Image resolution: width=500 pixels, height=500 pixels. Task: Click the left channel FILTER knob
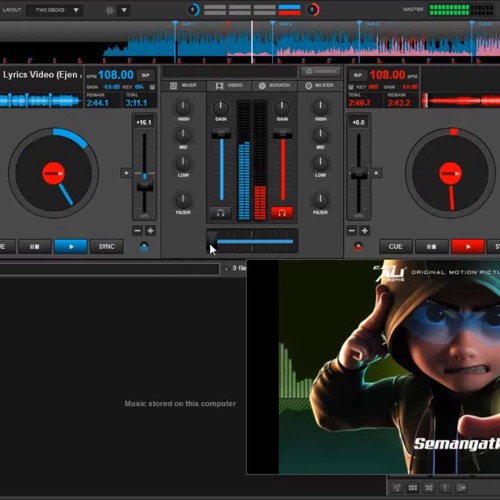(183, 201)
